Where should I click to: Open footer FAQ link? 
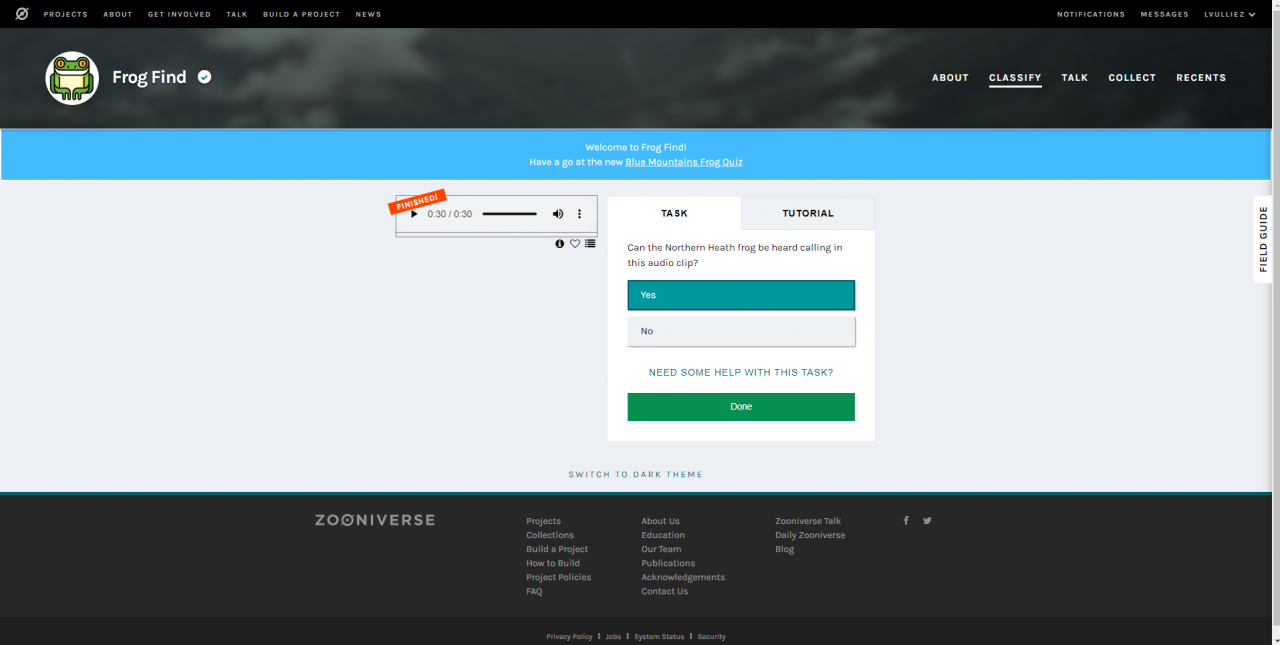click(534, 591)
